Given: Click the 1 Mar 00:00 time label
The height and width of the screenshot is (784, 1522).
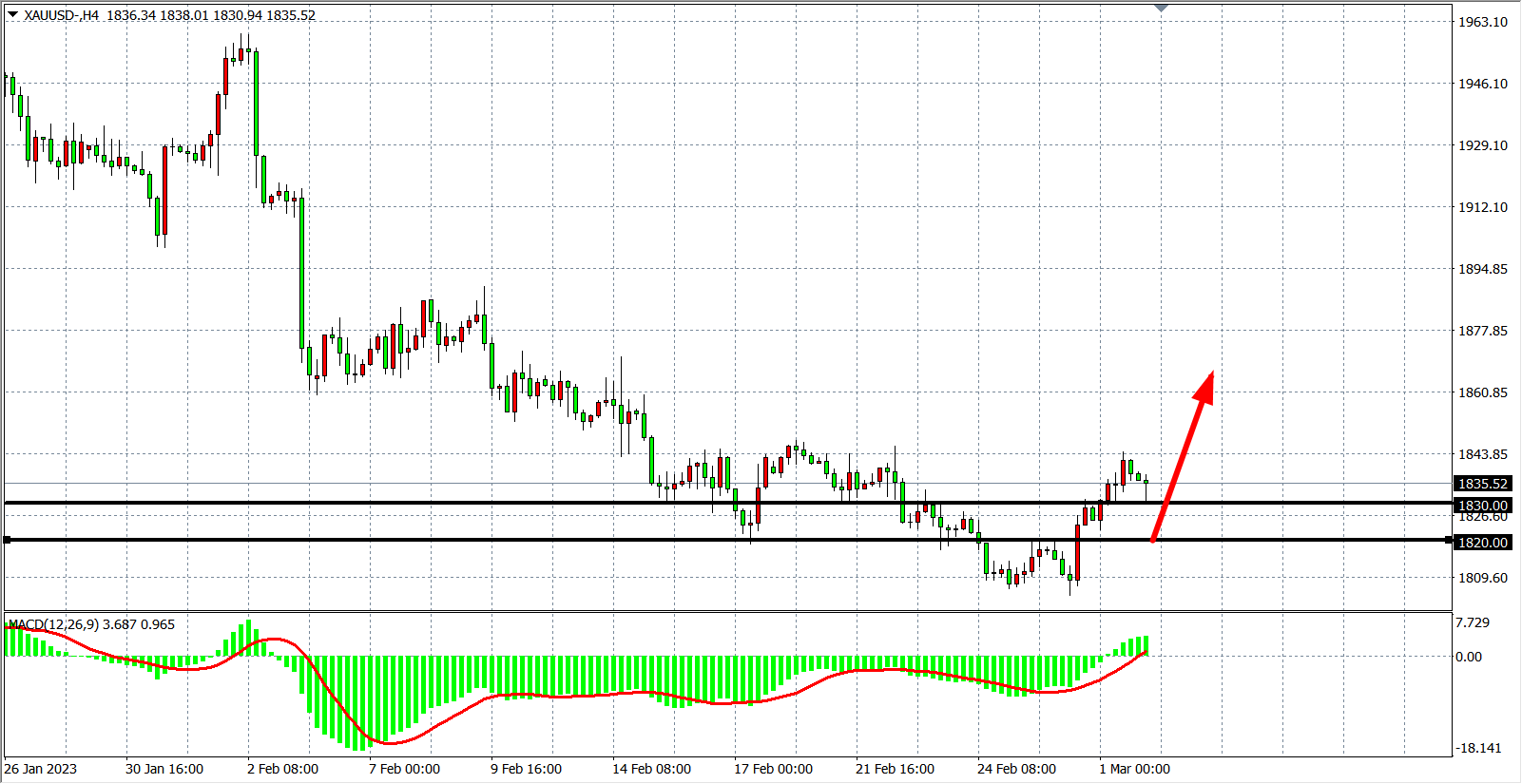Looking at the screenshot, I should pos(1134,769).
